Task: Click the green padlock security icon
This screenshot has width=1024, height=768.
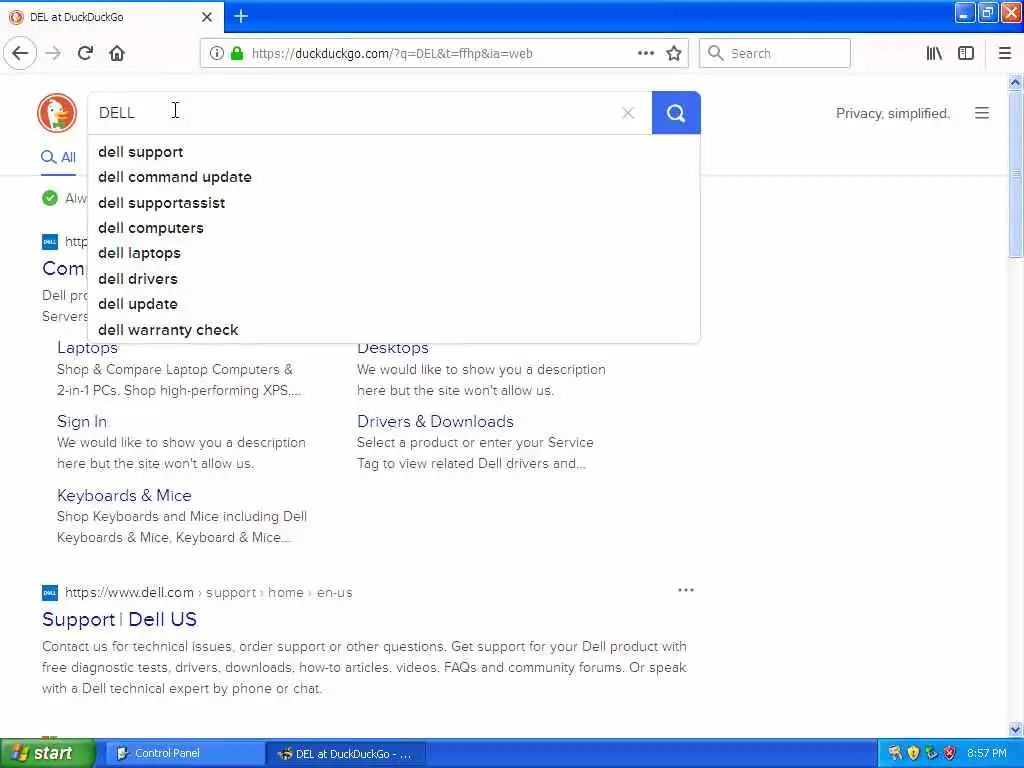Action: (237, 53)
